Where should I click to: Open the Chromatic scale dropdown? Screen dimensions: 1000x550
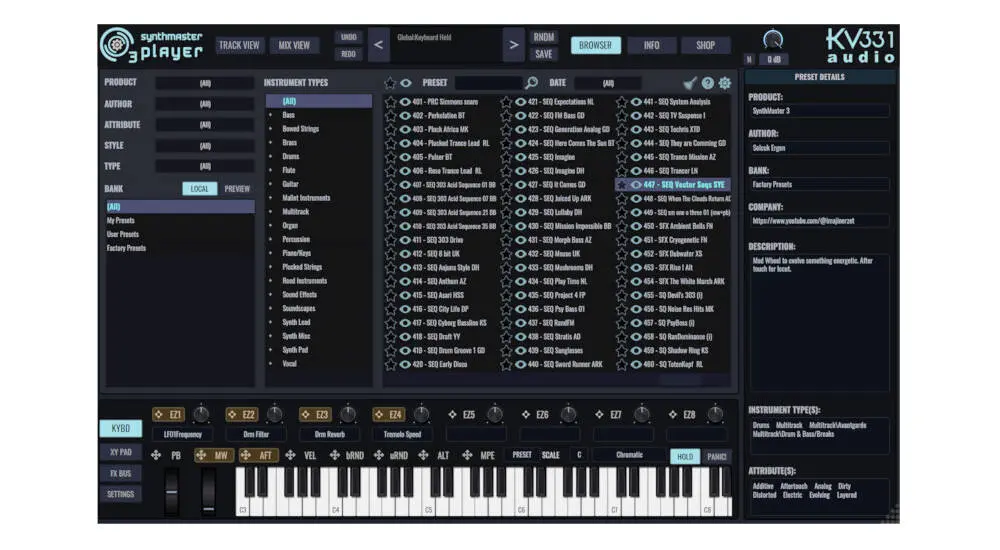pyautogui.click(x=629, y=456)
